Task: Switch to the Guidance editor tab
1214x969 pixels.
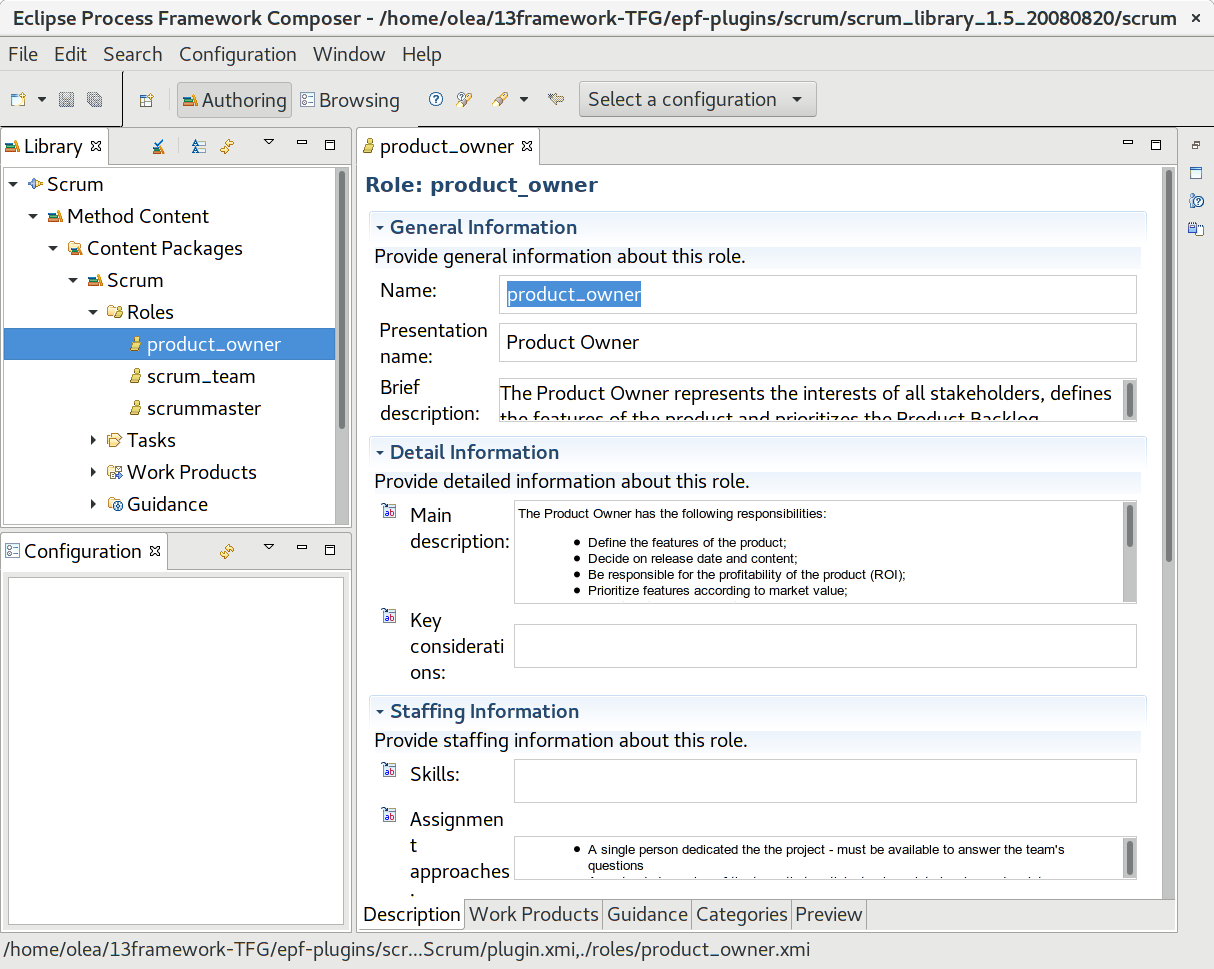Action: pyautogui.click(x=647, y=914)
